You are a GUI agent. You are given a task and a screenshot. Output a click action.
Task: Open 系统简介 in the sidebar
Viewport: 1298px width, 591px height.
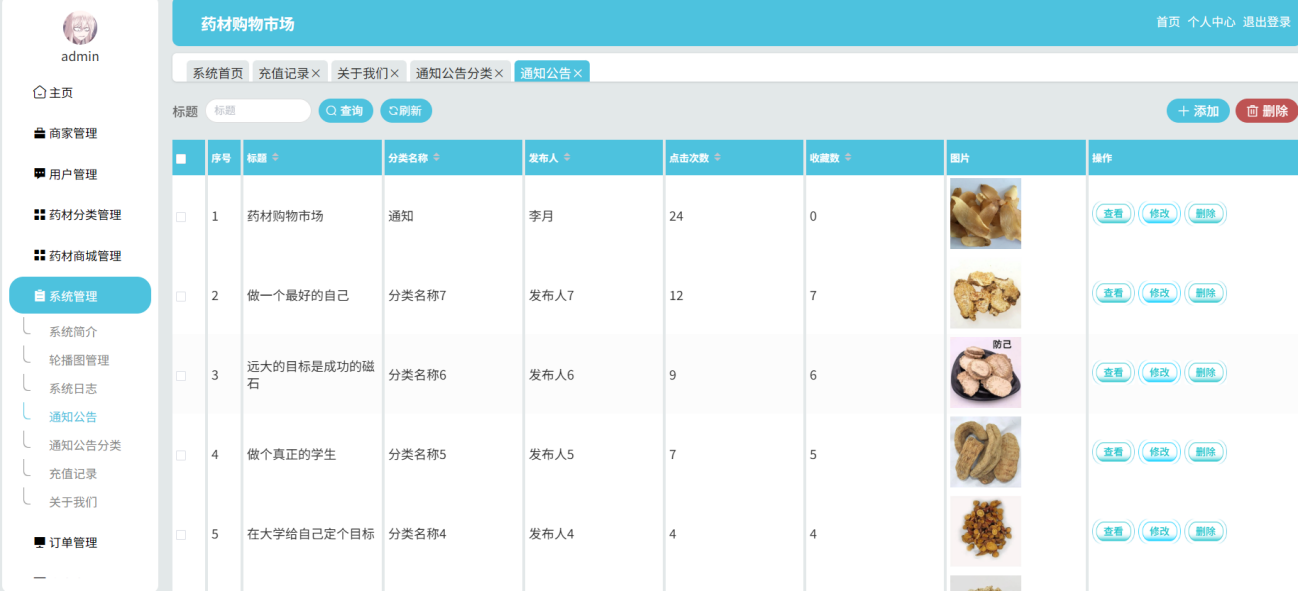click(x=73, y=332)
